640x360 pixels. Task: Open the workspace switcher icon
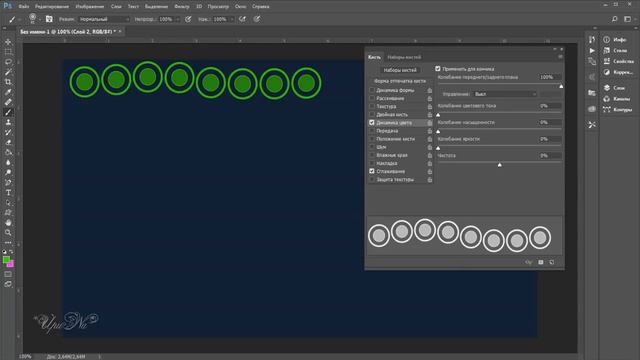627,19
